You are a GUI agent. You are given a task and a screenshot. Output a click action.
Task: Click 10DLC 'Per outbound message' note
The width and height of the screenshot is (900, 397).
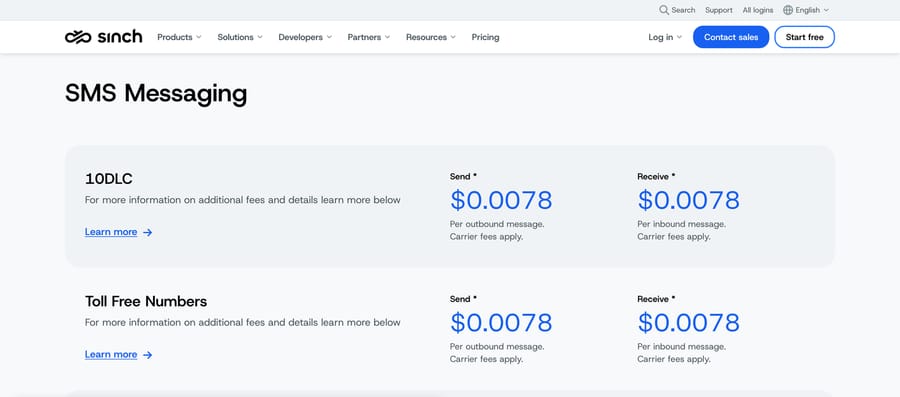(x=497, y=230)
